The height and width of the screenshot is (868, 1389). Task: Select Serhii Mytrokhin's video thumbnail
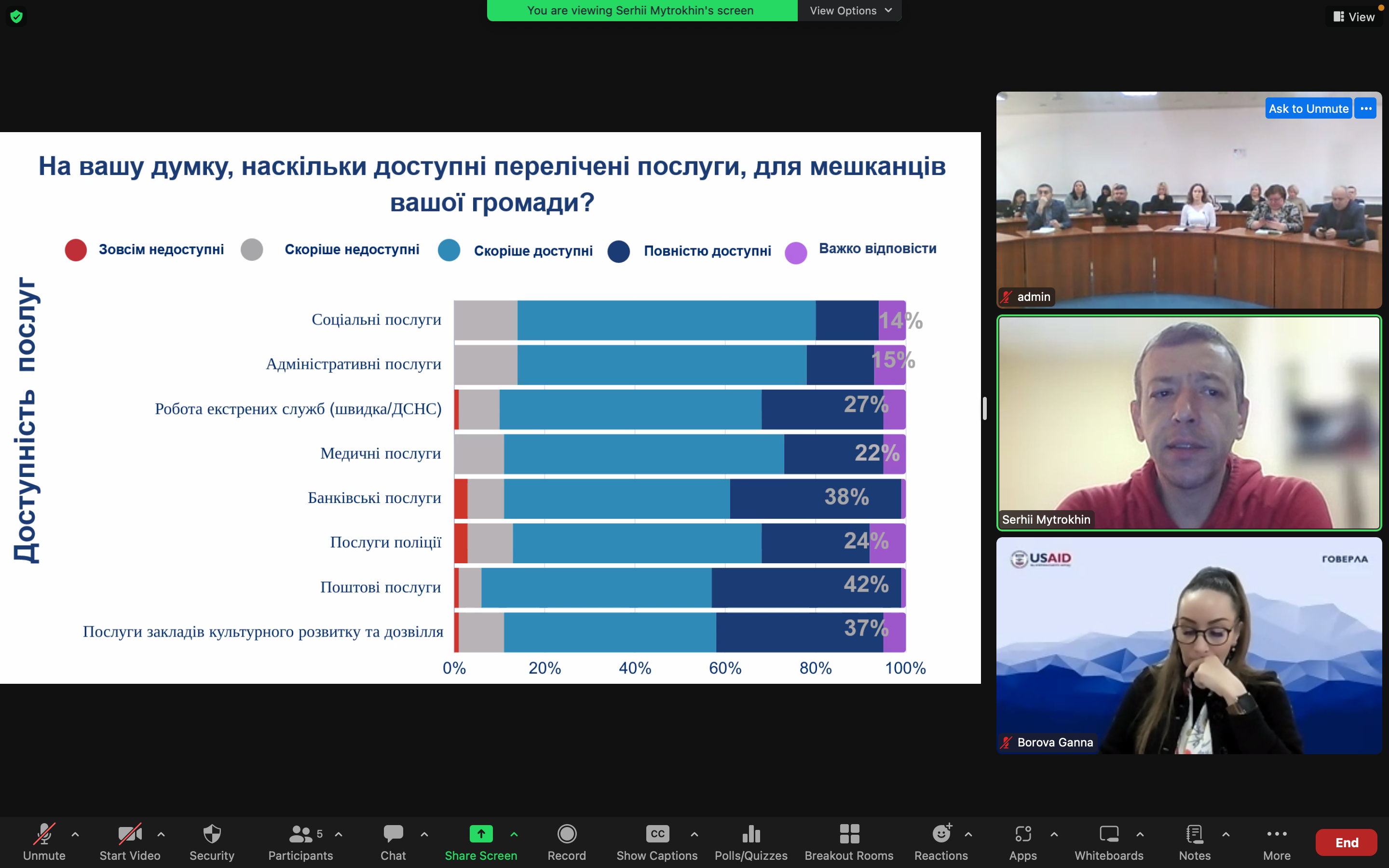tap(1189, 422)
